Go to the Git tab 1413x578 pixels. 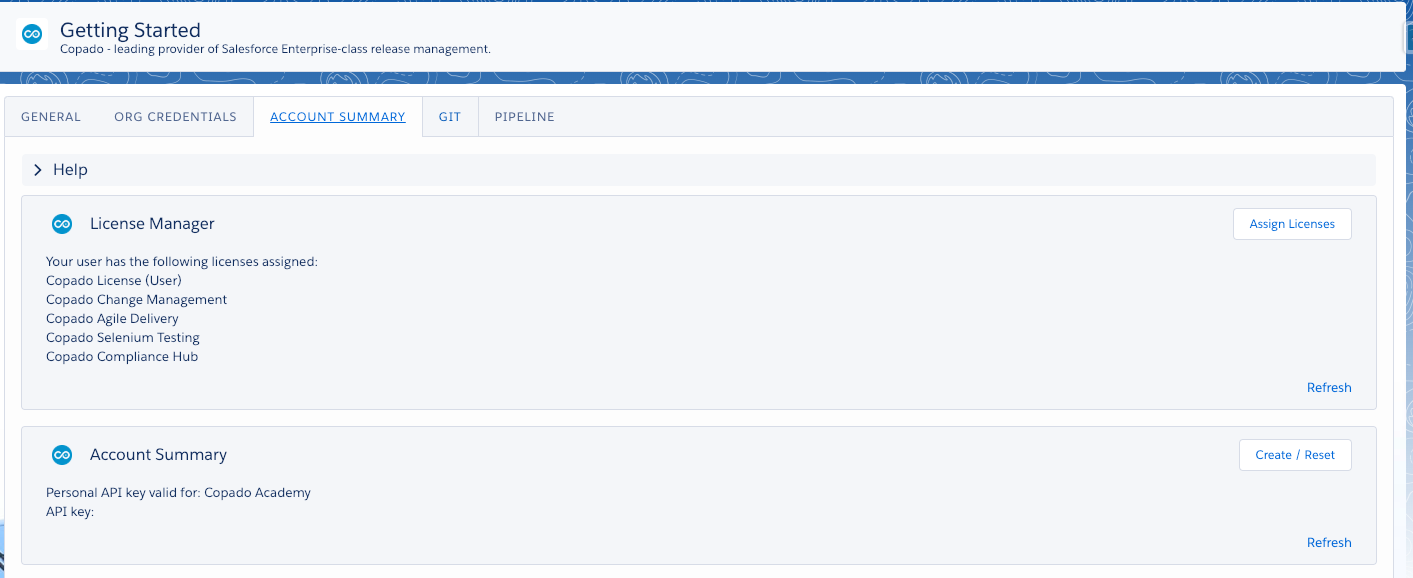[450, 117]
